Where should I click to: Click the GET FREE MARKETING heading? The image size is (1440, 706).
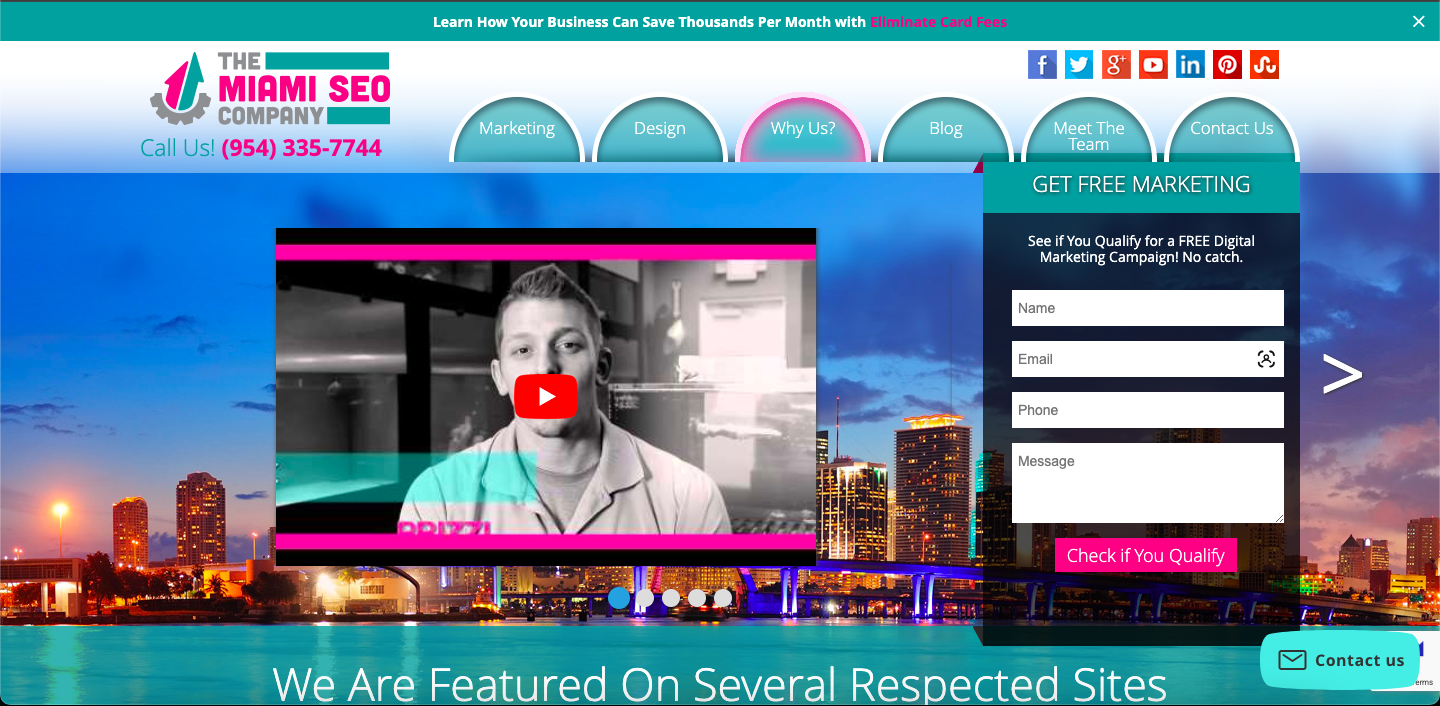(x=1141, y=184)
